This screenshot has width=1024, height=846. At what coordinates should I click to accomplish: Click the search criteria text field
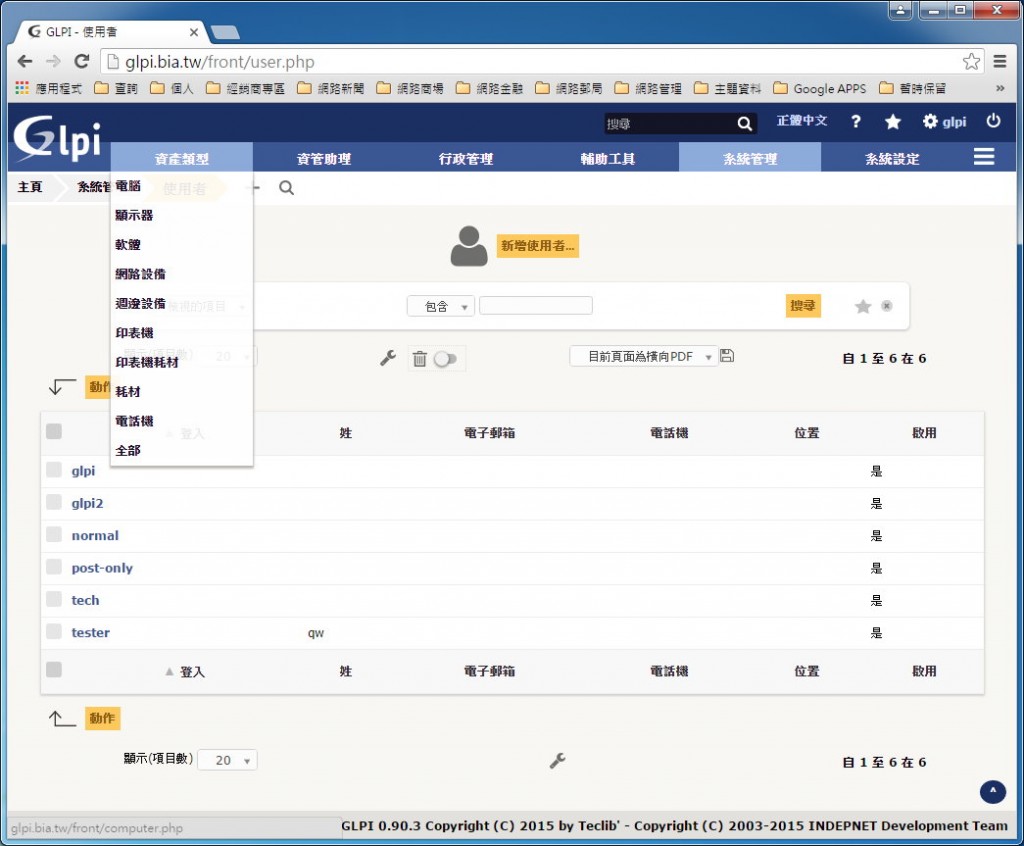pos(536,306)
